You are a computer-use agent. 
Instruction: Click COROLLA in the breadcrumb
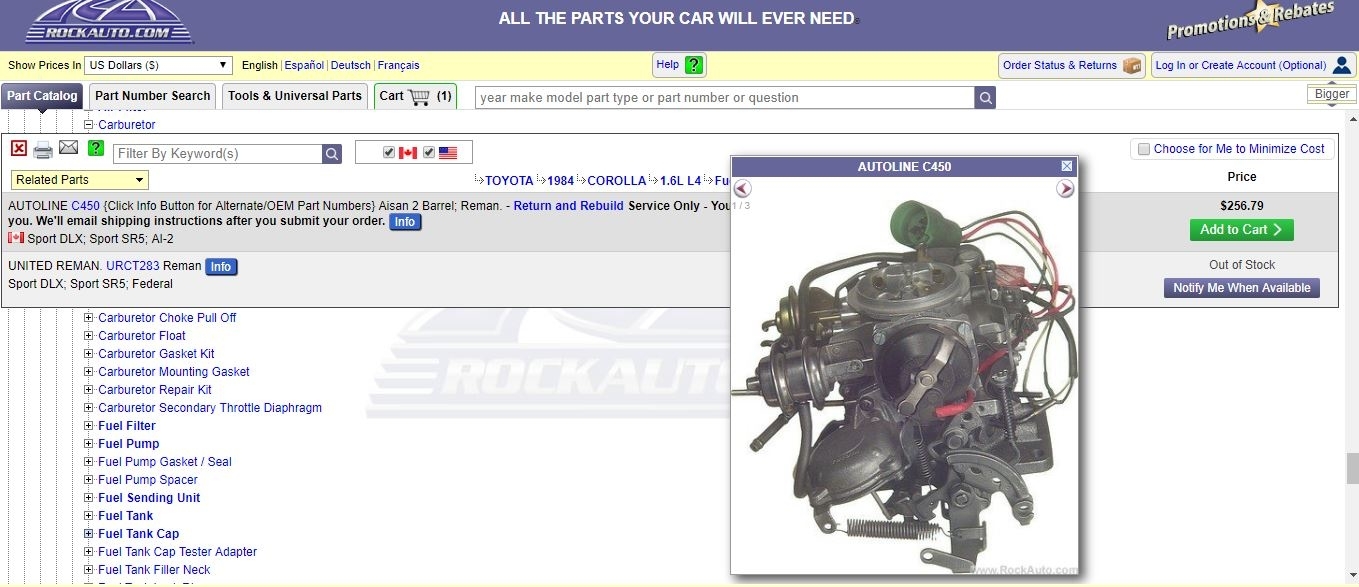[x=617, y=181]
